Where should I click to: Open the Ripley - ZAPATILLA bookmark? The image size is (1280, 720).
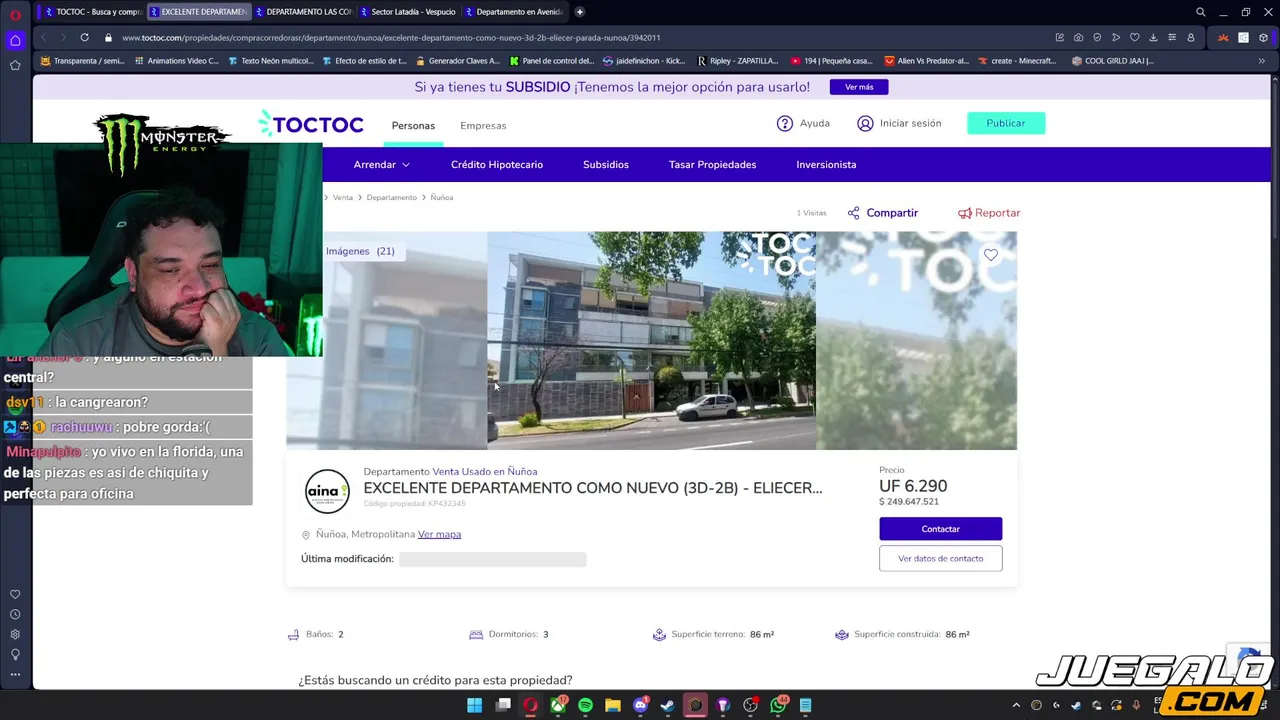click(737, 61)
